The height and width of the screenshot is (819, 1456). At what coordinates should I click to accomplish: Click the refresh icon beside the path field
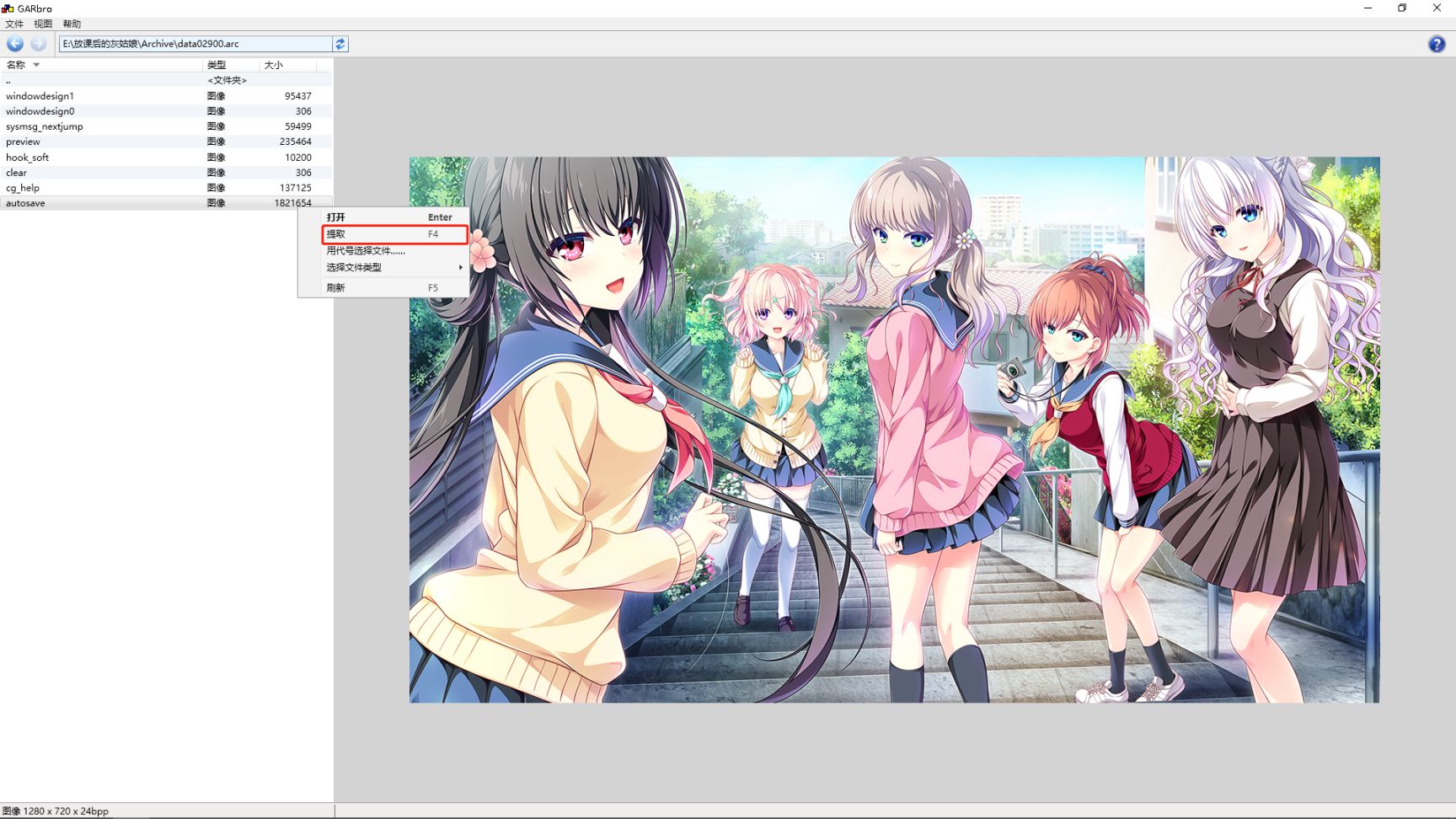coord(340,44)
